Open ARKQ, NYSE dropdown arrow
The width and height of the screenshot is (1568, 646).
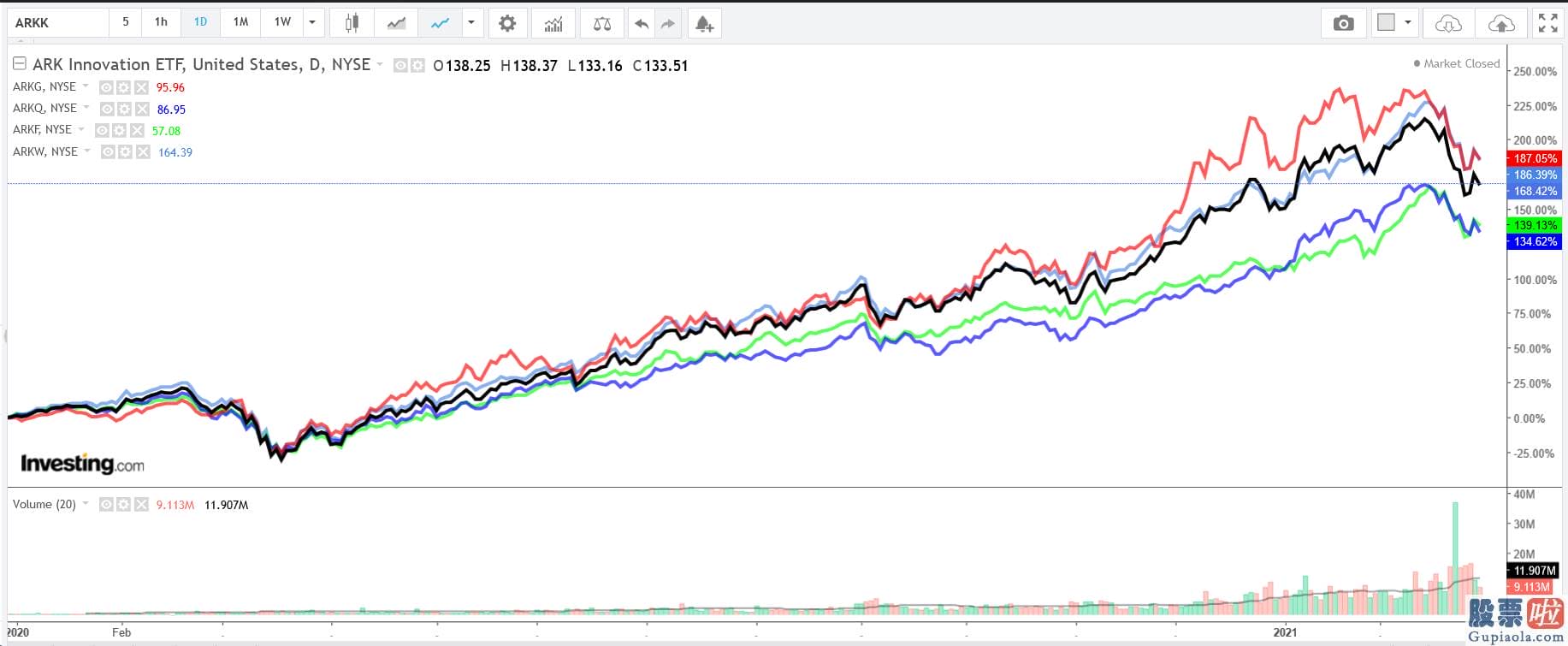pyautogui.click(x=86, y=108)
